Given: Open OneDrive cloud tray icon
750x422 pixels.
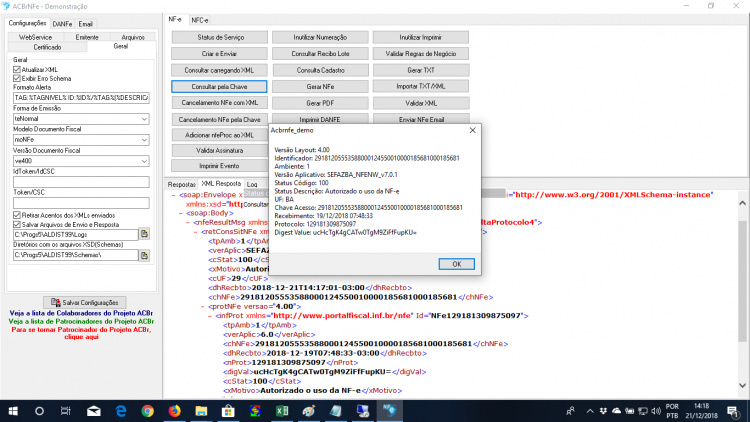Looking at the screenshot, I should (617, 411).
